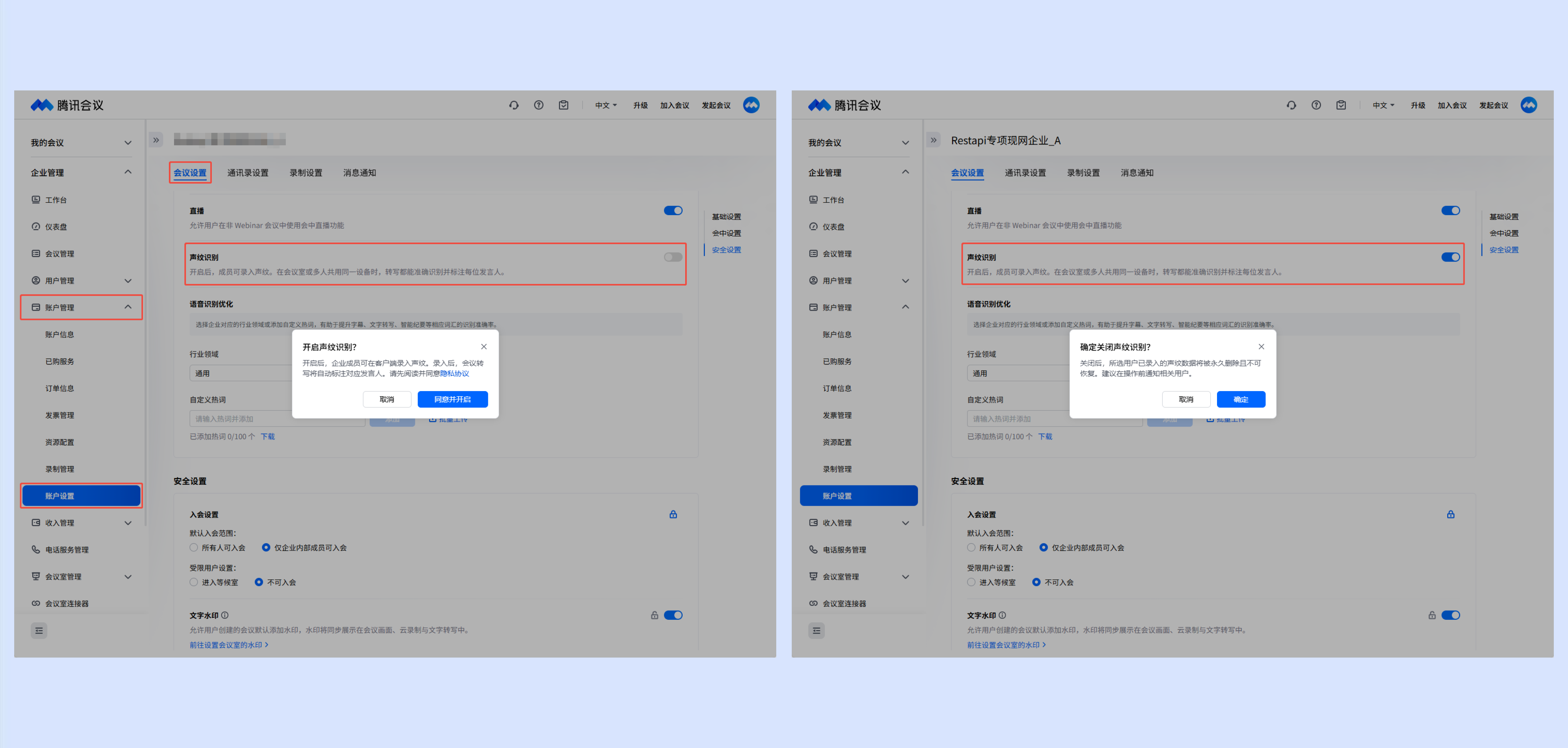
Task: Click the lock icon next to 文字水印 toggle, right window
Action: coord(1432,615)
